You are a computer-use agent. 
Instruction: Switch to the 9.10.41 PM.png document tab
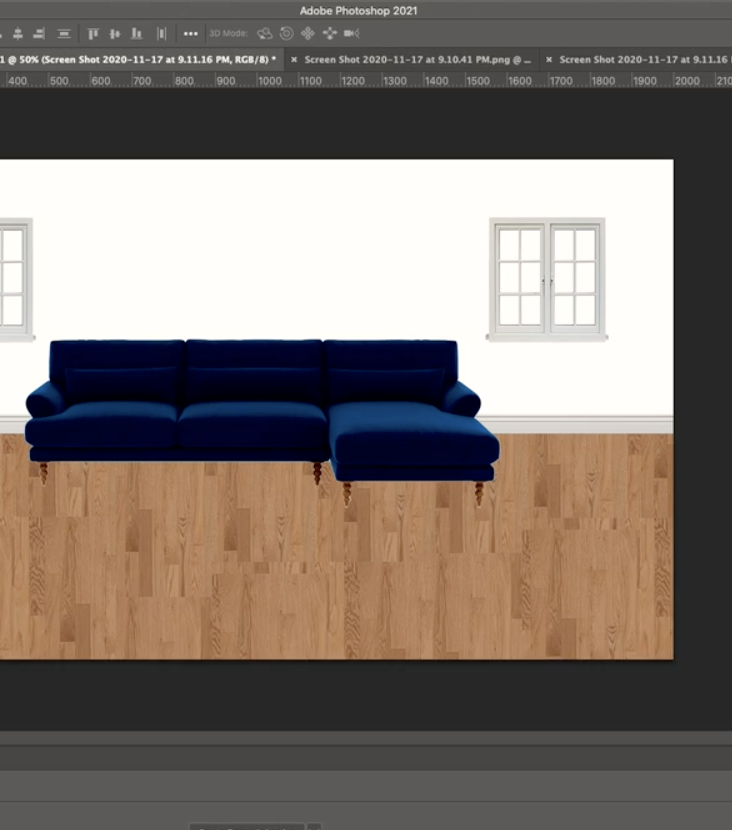(417, 60)
